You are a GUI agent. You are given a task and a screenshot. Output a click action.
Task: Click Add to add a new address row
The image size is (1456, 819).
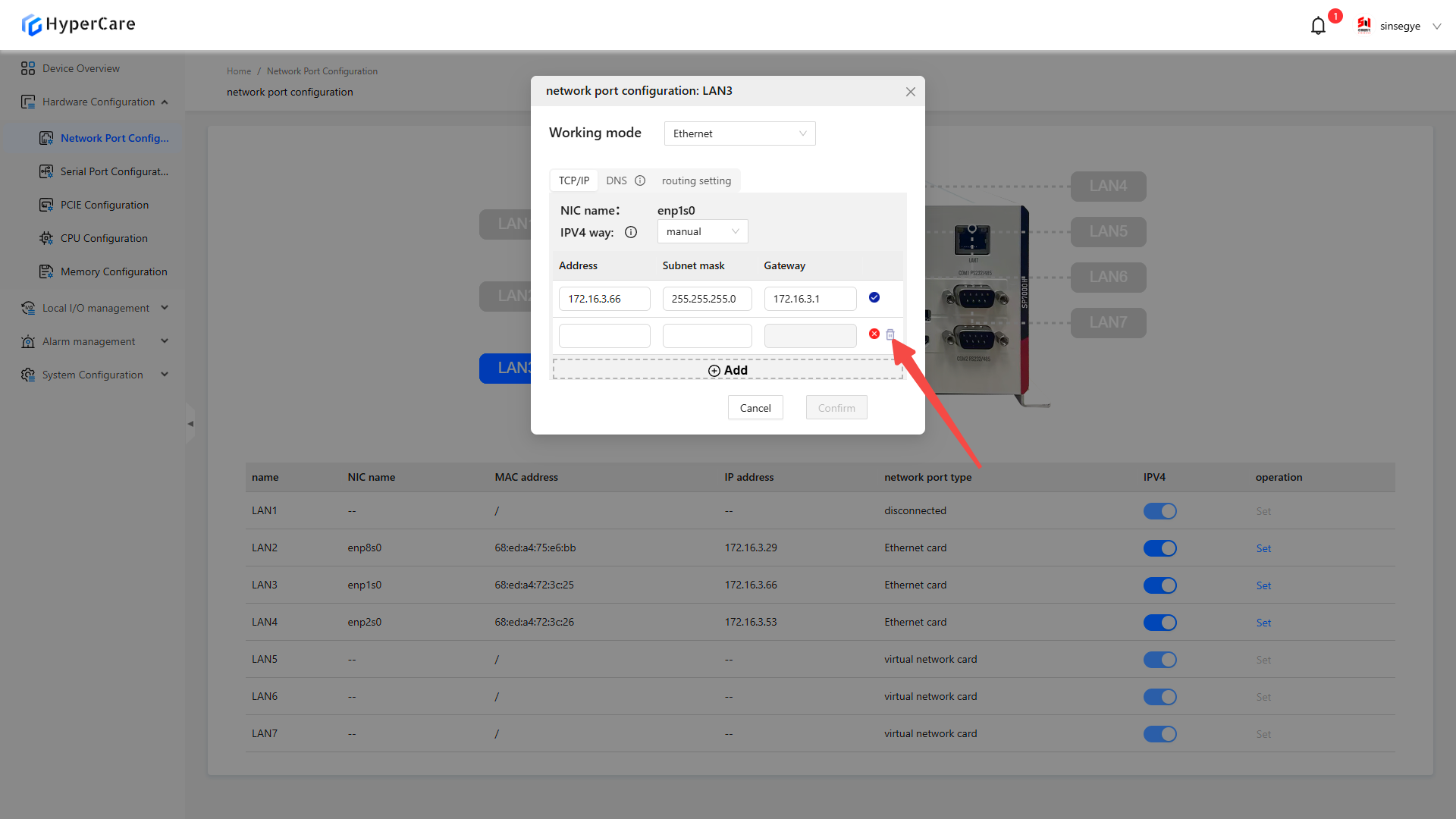[728, 370]
